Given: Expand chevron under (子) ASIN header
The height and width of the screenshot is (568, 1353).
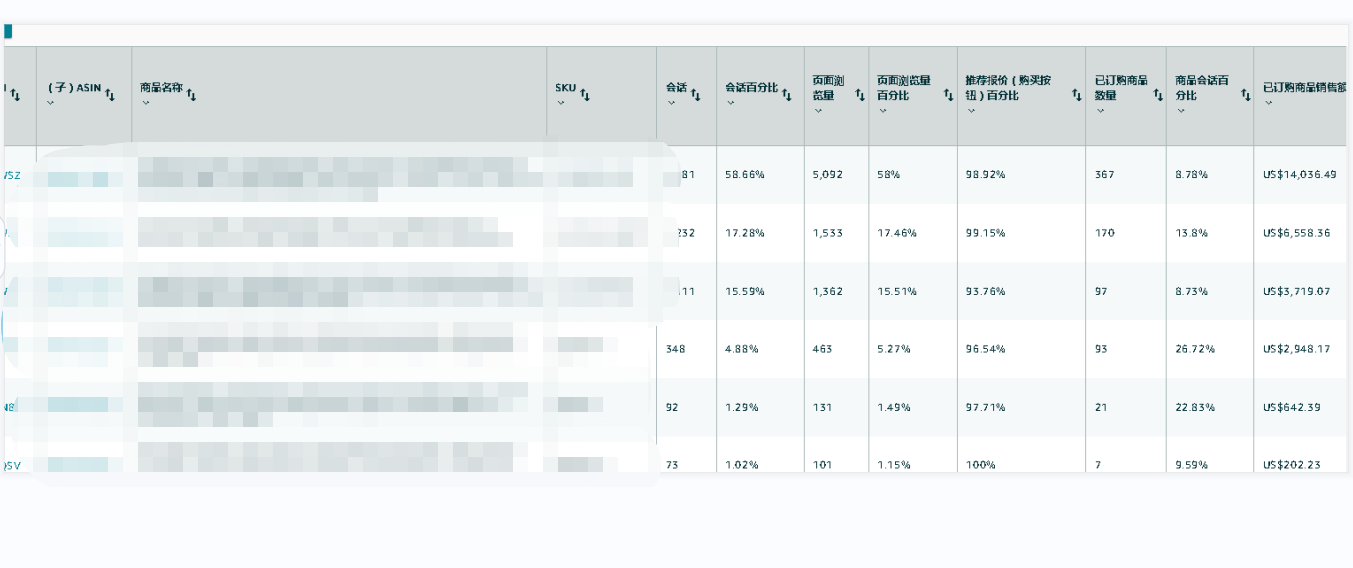Looking at the screenshot, I should pos(51,103).
